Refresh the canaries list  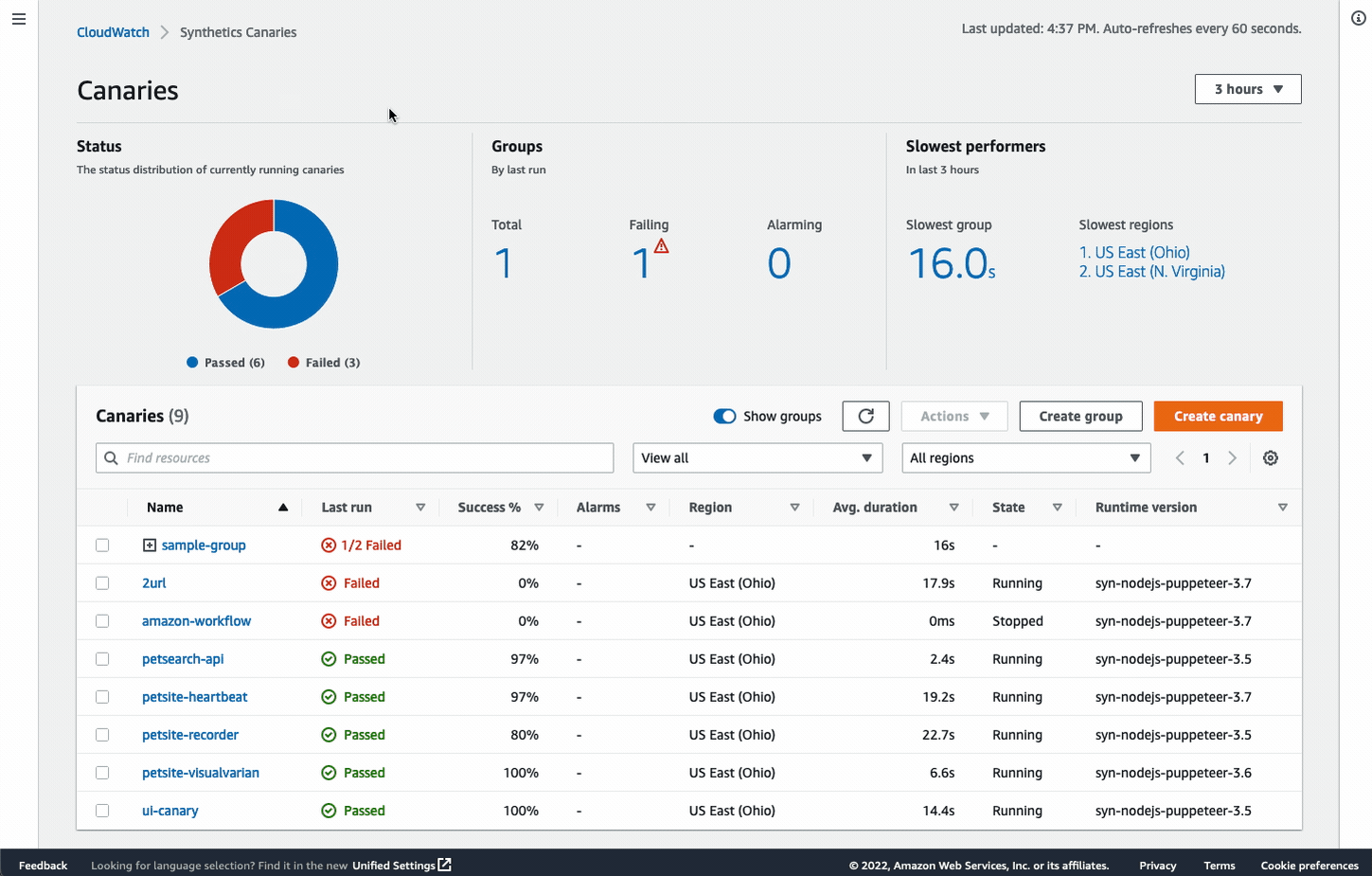[x=864, y=416]
